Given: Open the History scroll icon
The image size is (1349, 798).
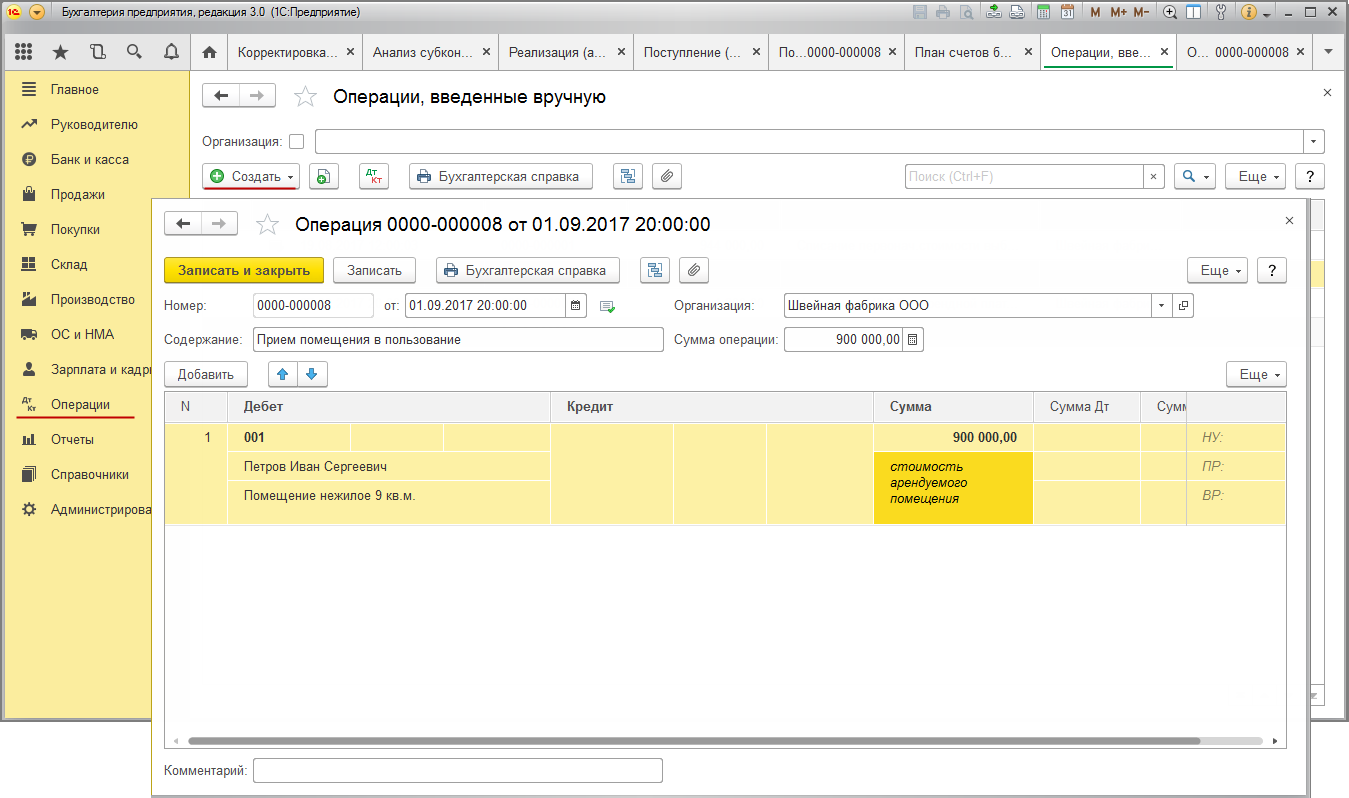Looking at the screenshot, I should [x=97, y=52].
